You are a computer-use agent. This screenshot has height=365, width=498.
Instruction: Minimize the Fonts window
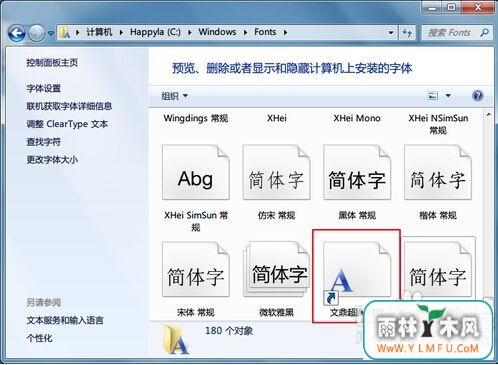432,7
